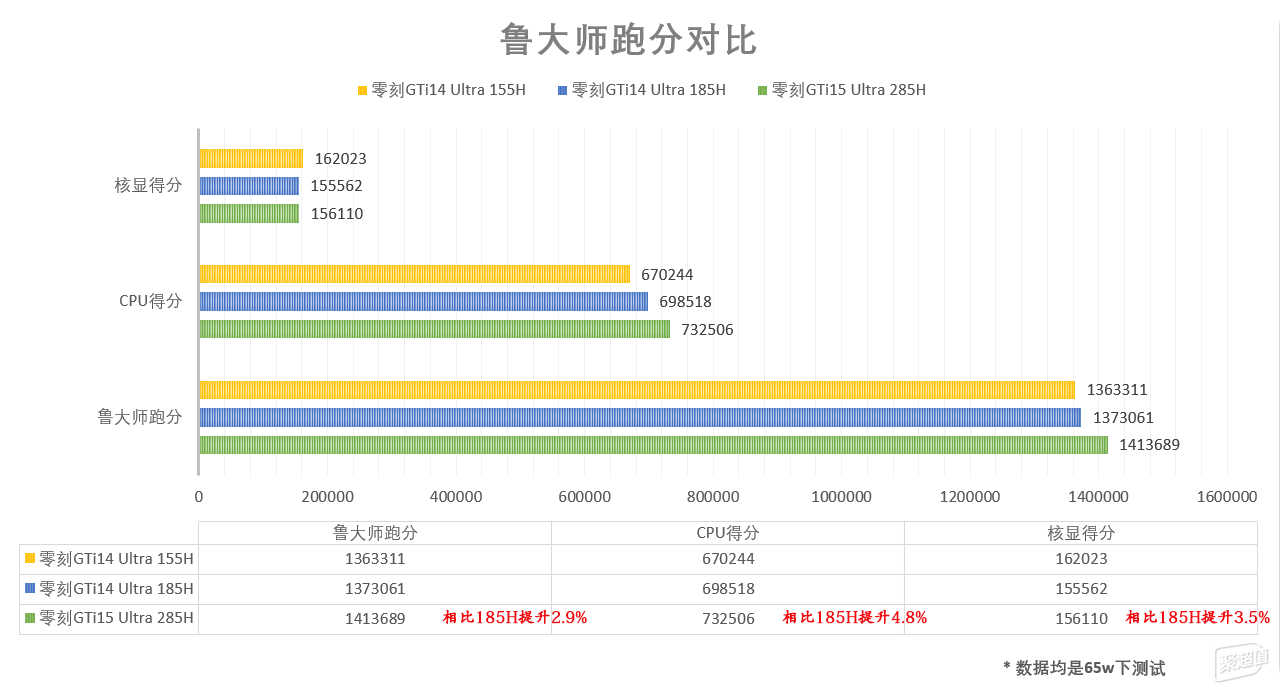Image resolution: width=1280 pixels, height=693 pixels.
Task: Select the green bar in the 核显得分 group
Action: [x=249, y=213]
